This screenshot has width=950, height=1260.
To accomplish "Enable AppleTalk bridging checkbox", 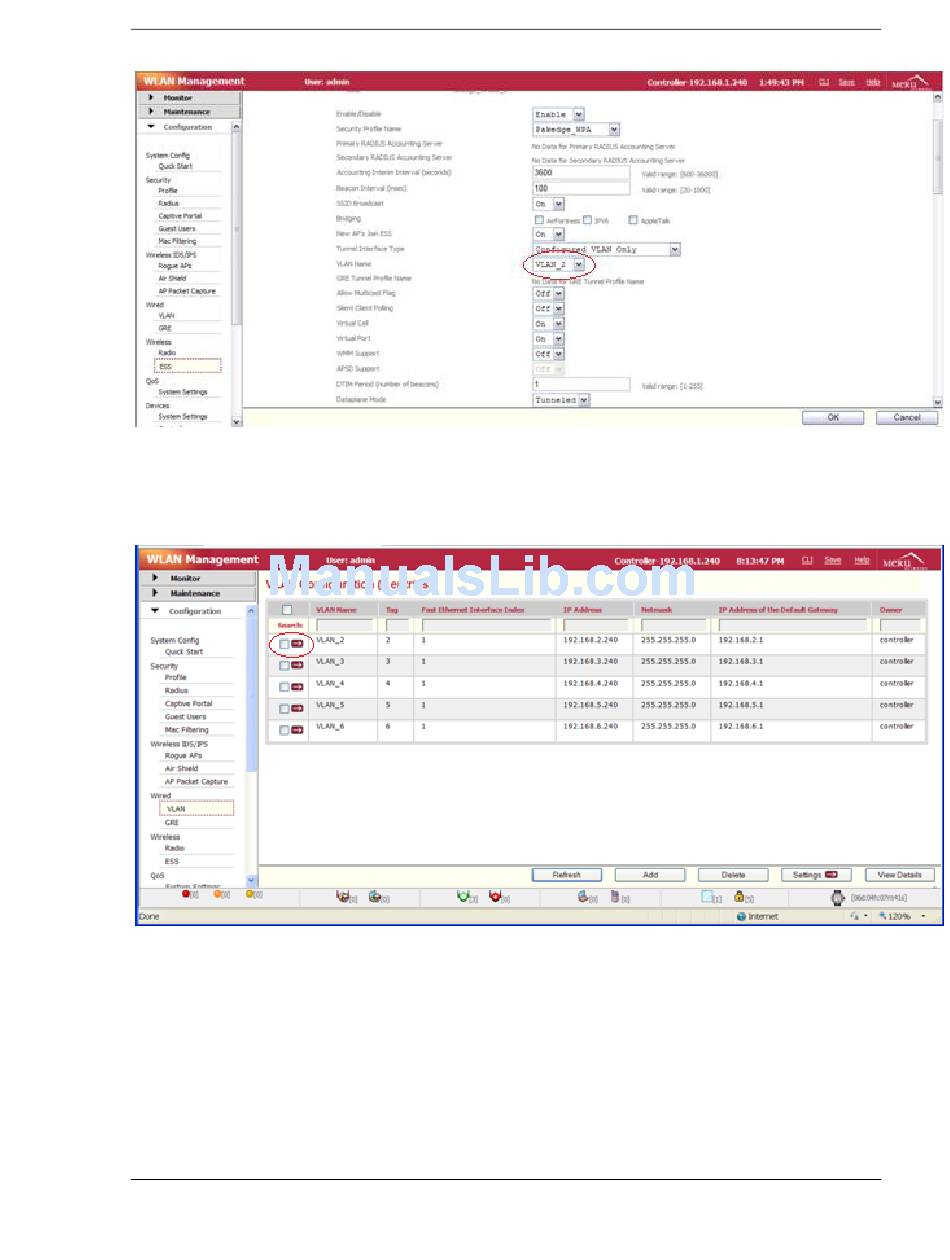I will click(x=634, y=219).
